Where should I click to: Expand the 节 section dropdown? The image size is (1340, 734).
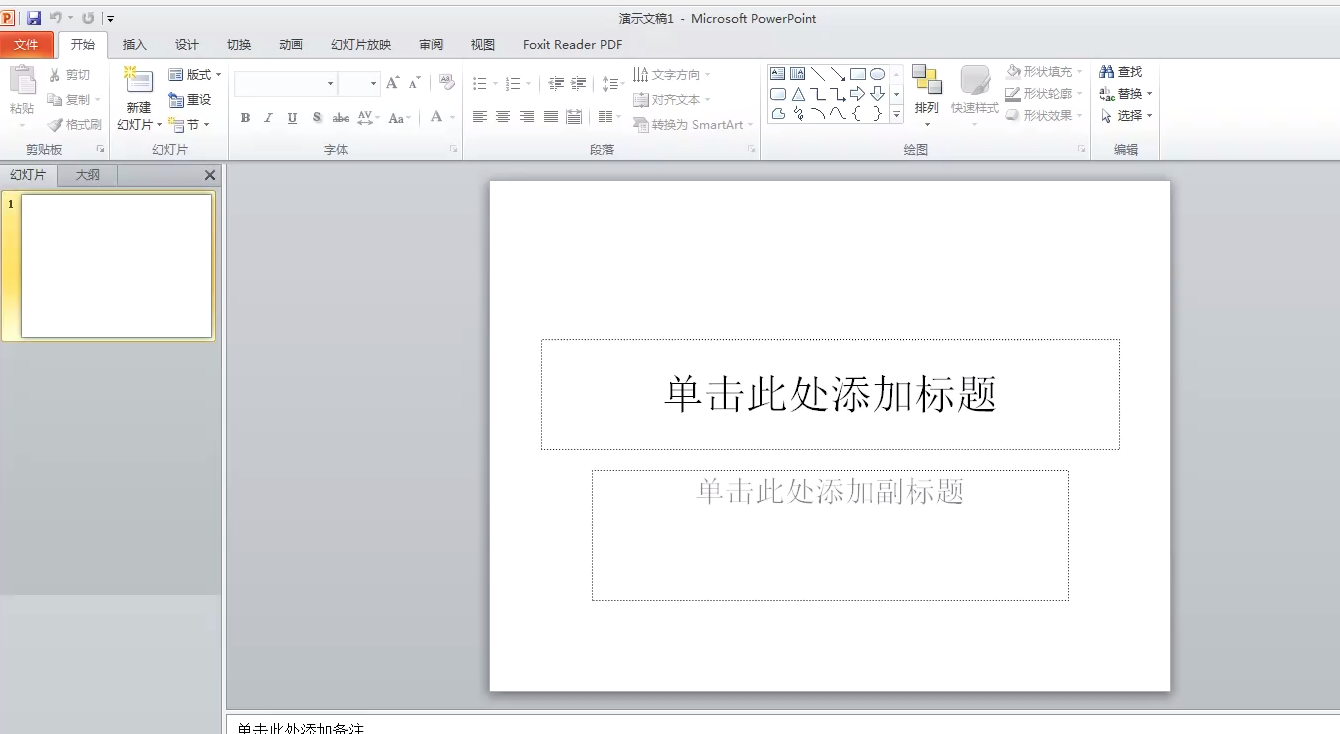(189, 125)
